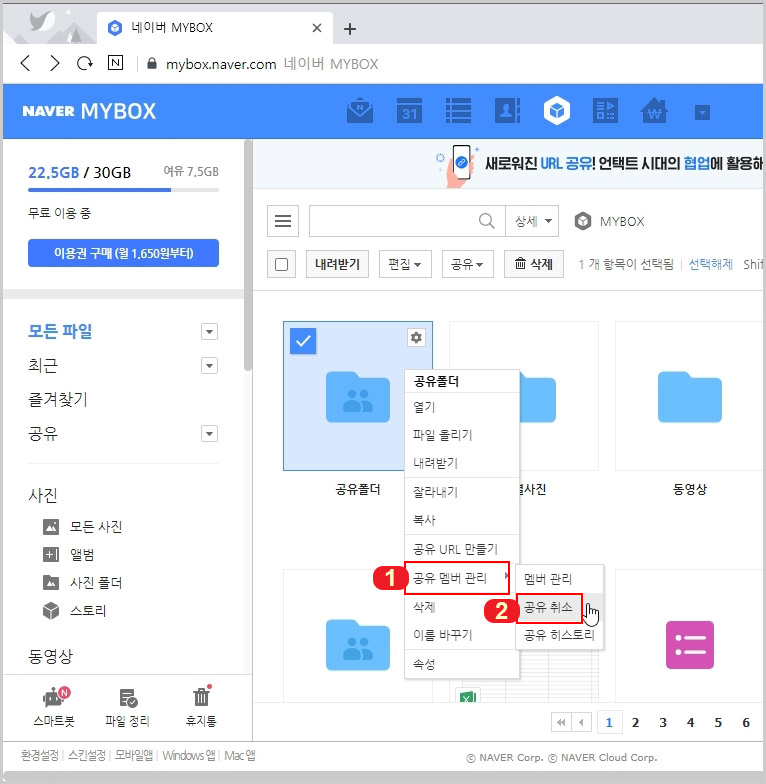Open 파일 정리 tool
This screenshot has height=784, width=766.
coord(128,706)
